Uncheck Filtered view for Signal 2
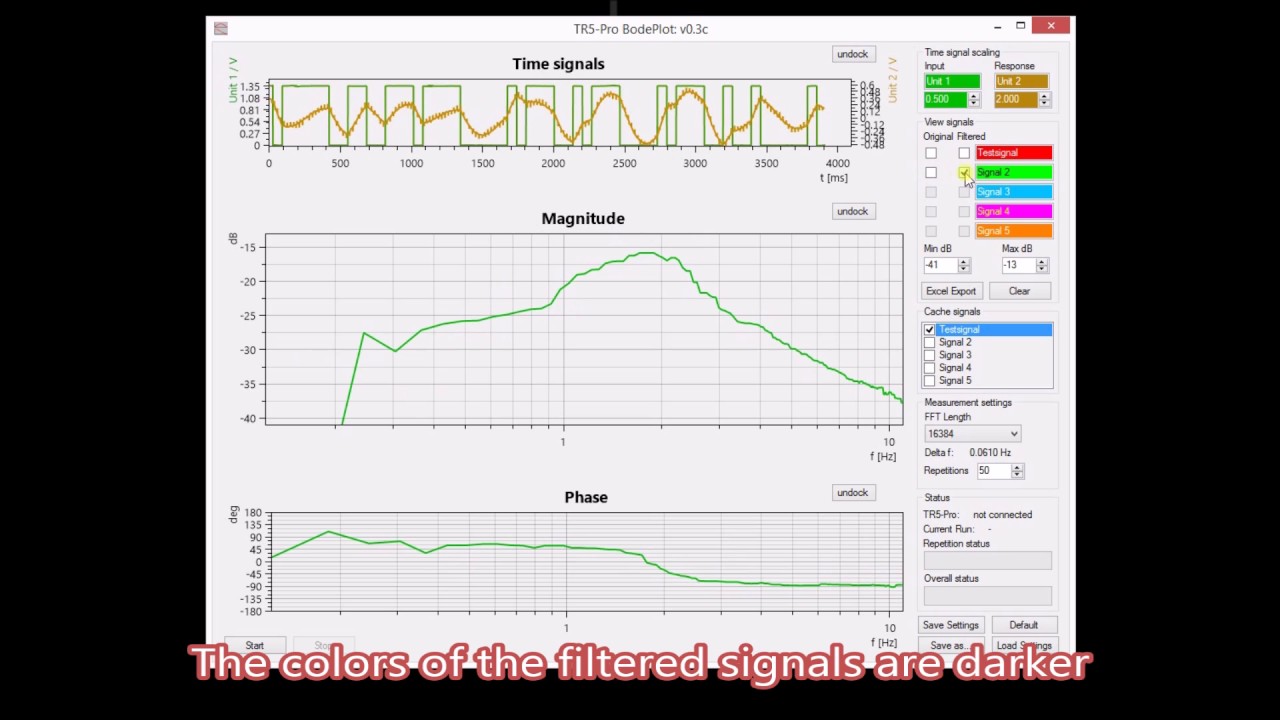The height and width of the screenshot is (720, 1280). 964,173
